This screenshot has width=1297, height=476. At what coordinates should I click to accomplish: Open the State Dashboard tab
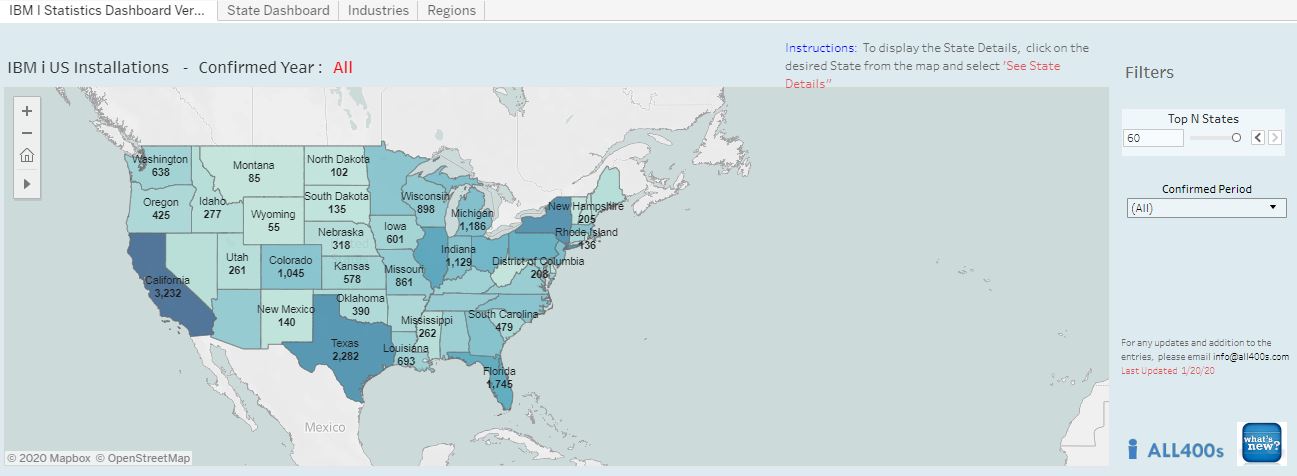pyautogui.click(x=278, y=10)
